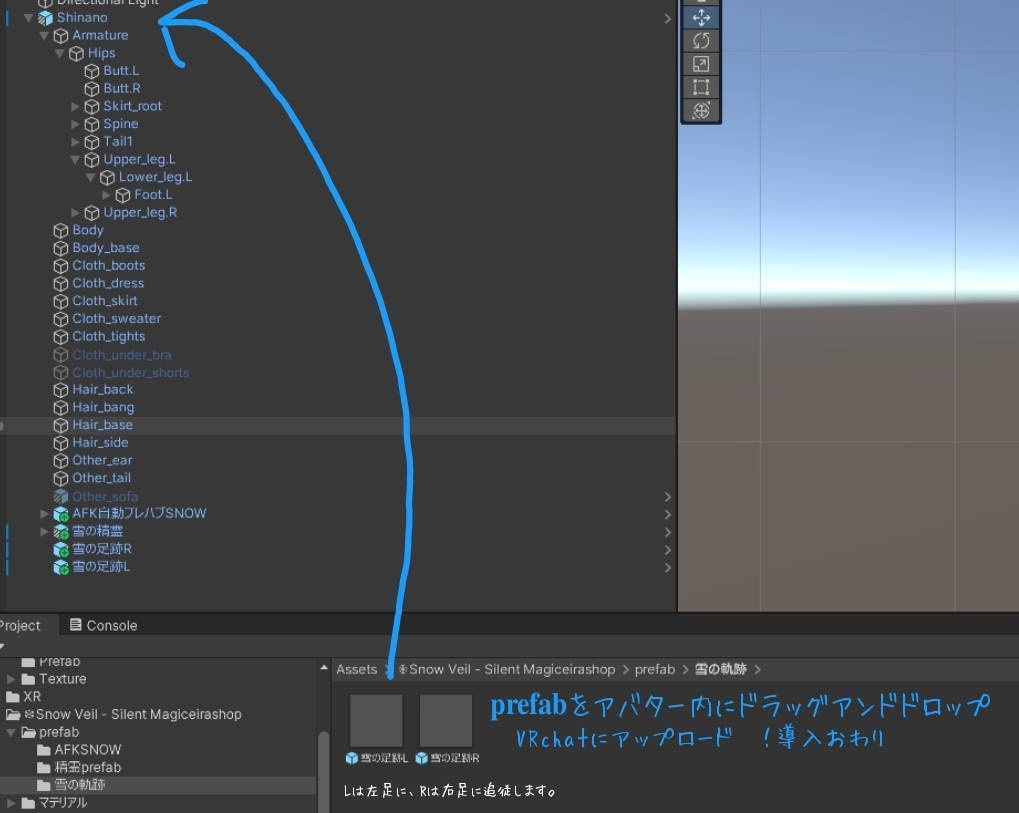This screenshot has height=813, width=1019.
Task: Open 雪の足跡L prefab via its right chevron
Action: 667,568
